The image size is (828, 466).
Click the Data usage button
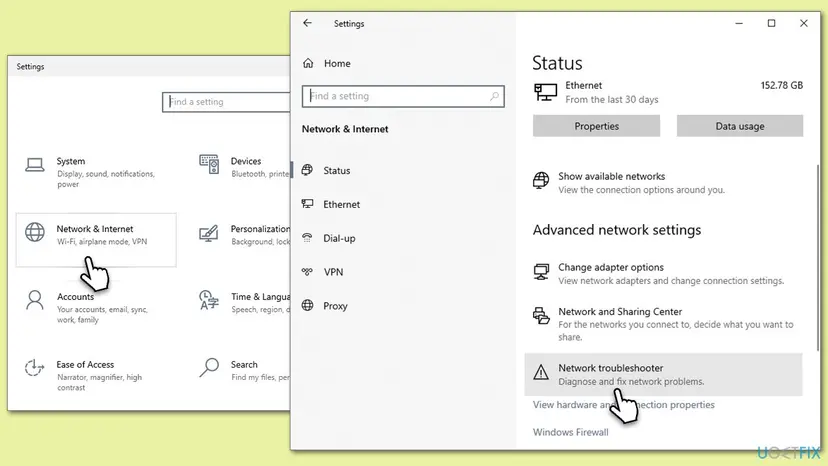point(740,126)
